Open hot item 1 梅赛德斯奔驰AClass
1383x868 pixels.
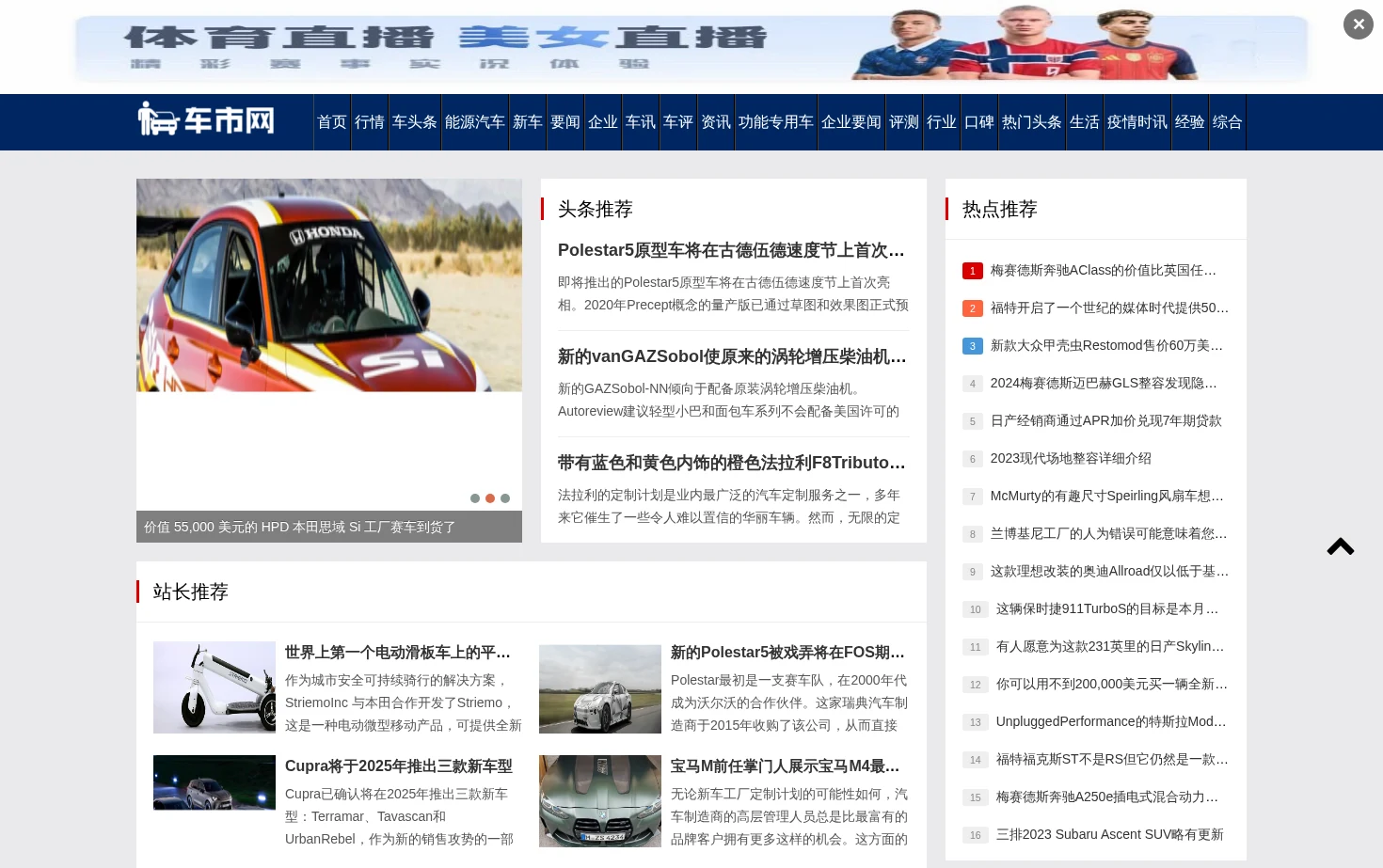[1104, 270]
